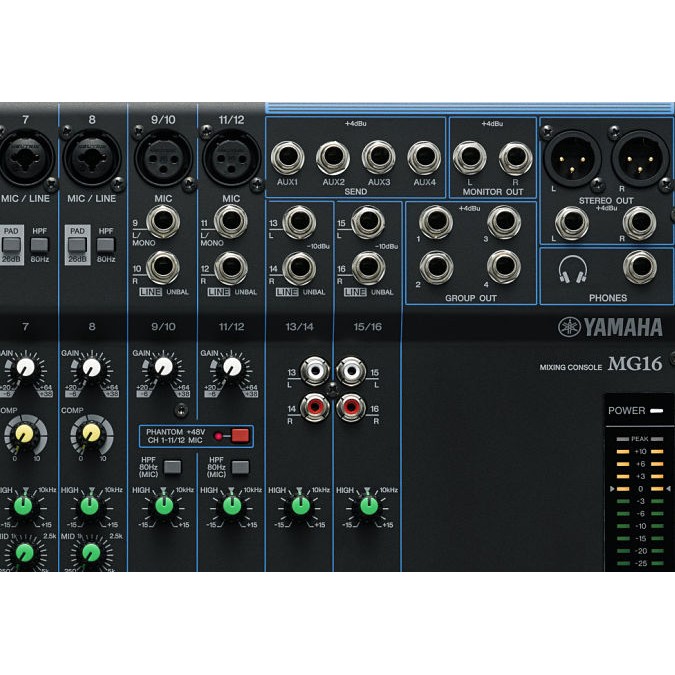Toggle the PHANTOM +48V red switch
Image resolution: width=675 pixels, height=675 pixels.
click(x=240, y=436)
